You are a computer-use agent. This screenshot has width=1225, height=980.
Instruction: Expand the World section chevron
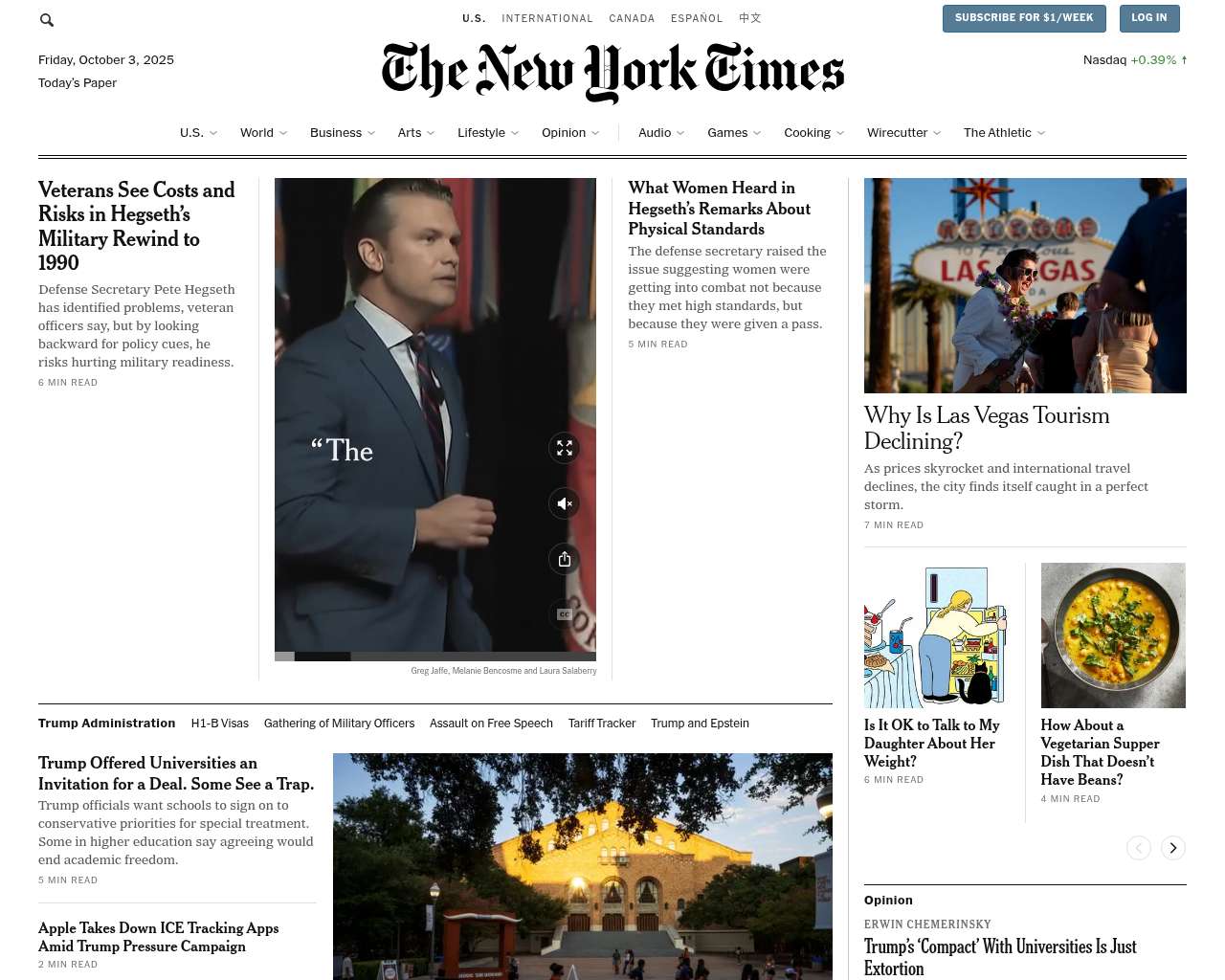coord(283,133)
